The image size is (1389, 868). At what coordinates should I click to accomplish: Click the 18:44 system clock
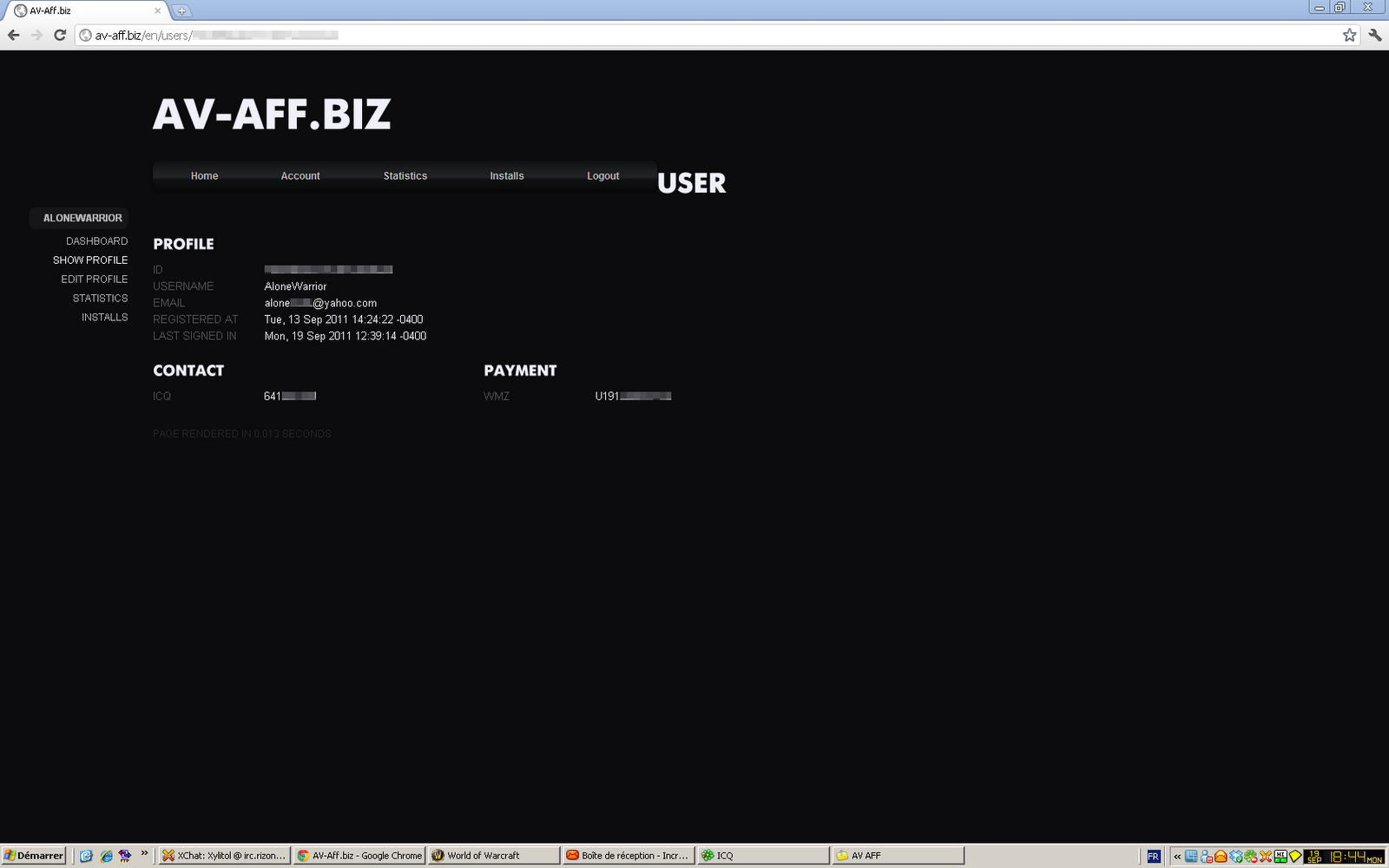pos(1344,857)
